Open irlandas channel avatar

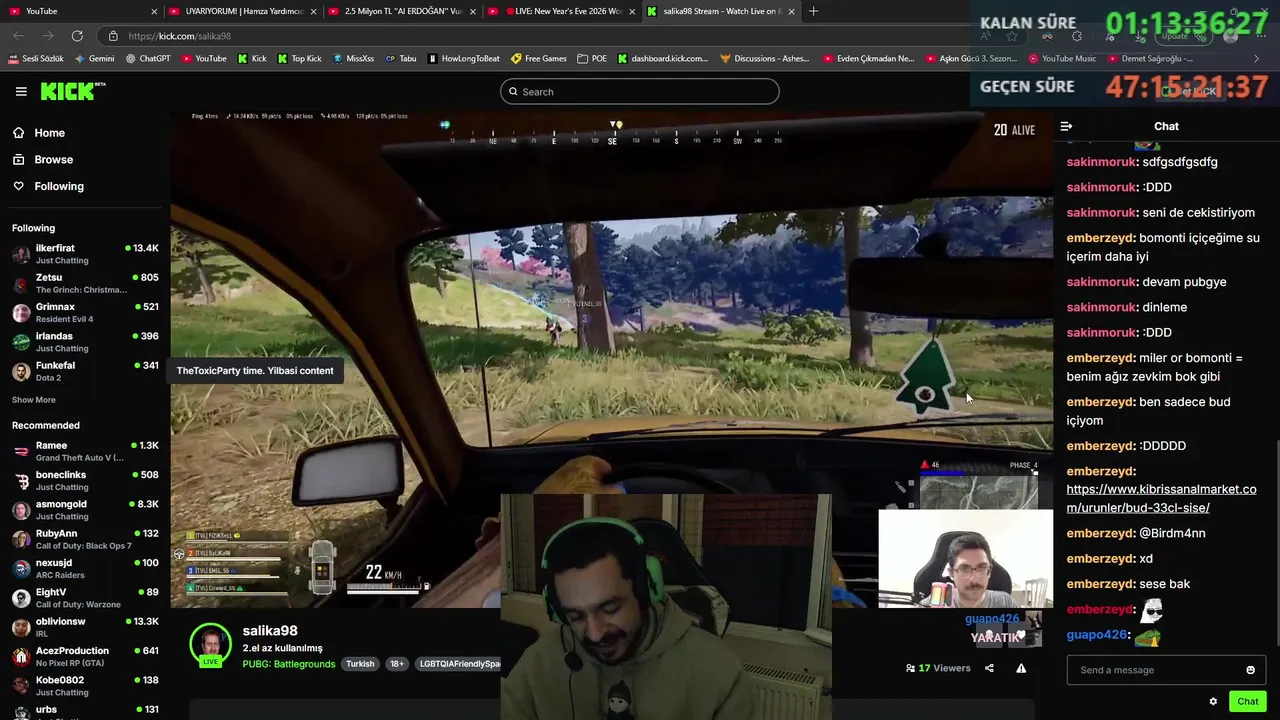(21, 342)
